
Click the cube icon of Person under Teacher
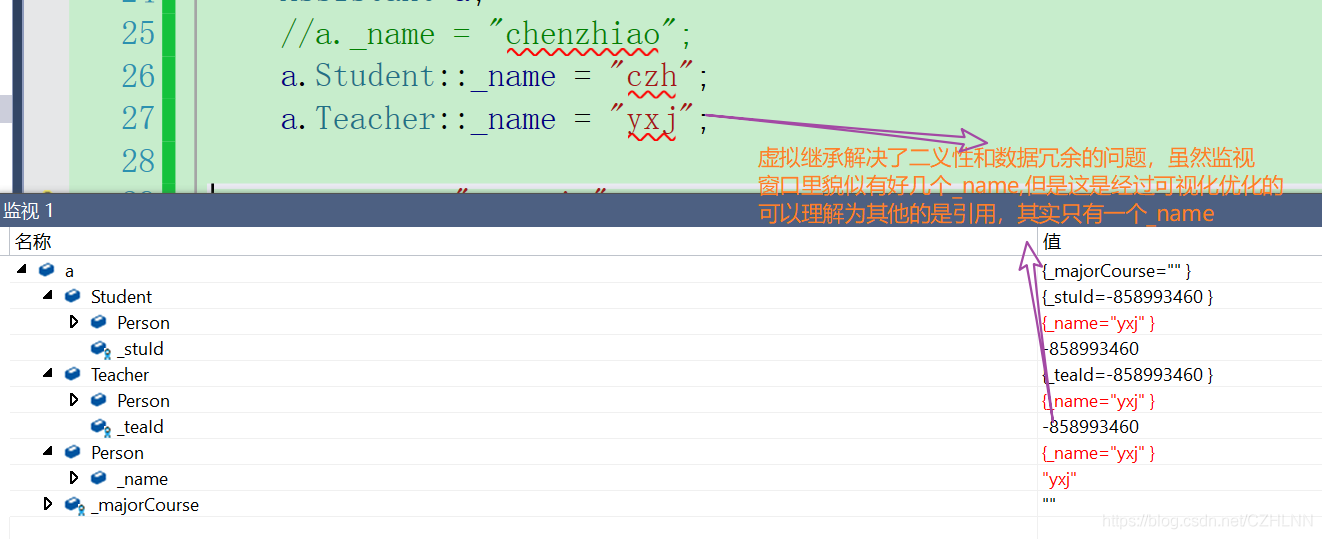pos(98,400)
